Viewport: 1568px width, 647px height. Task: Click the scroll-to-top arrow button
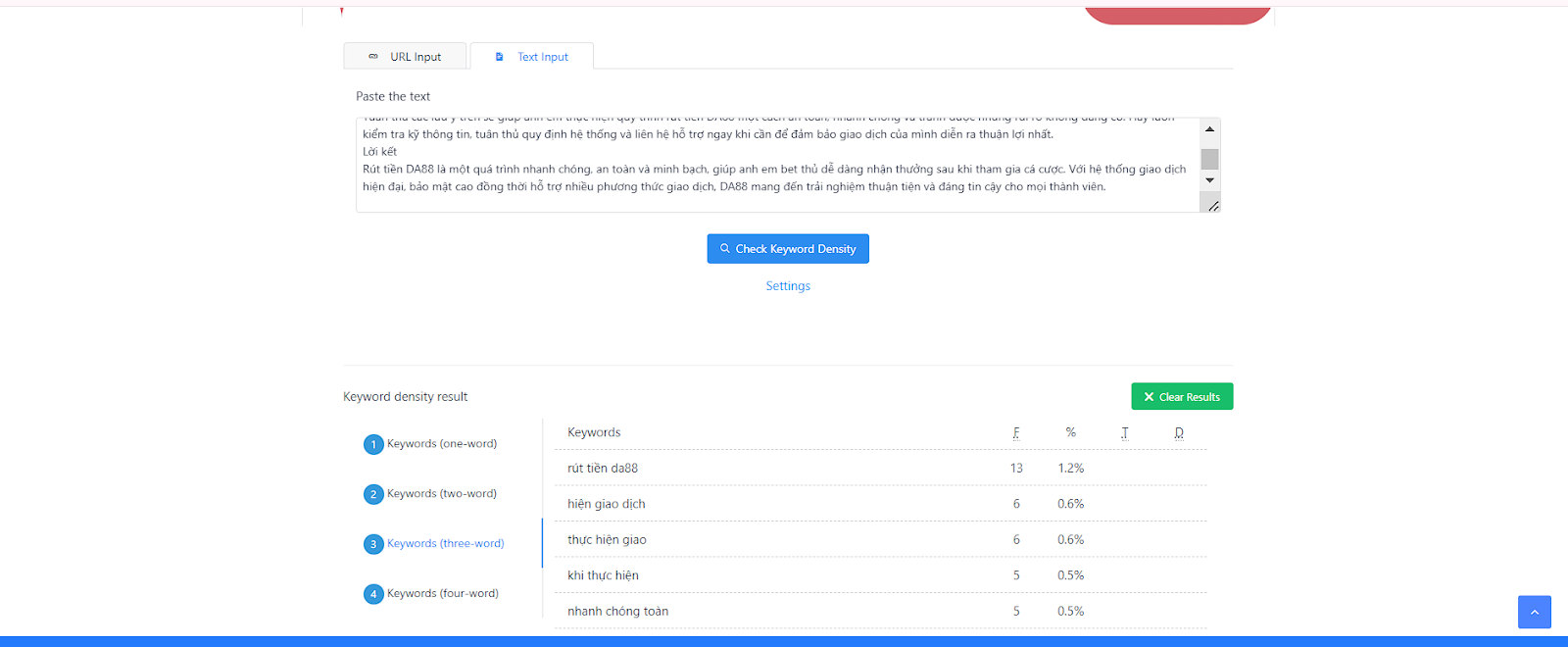tap(1534, 612)
